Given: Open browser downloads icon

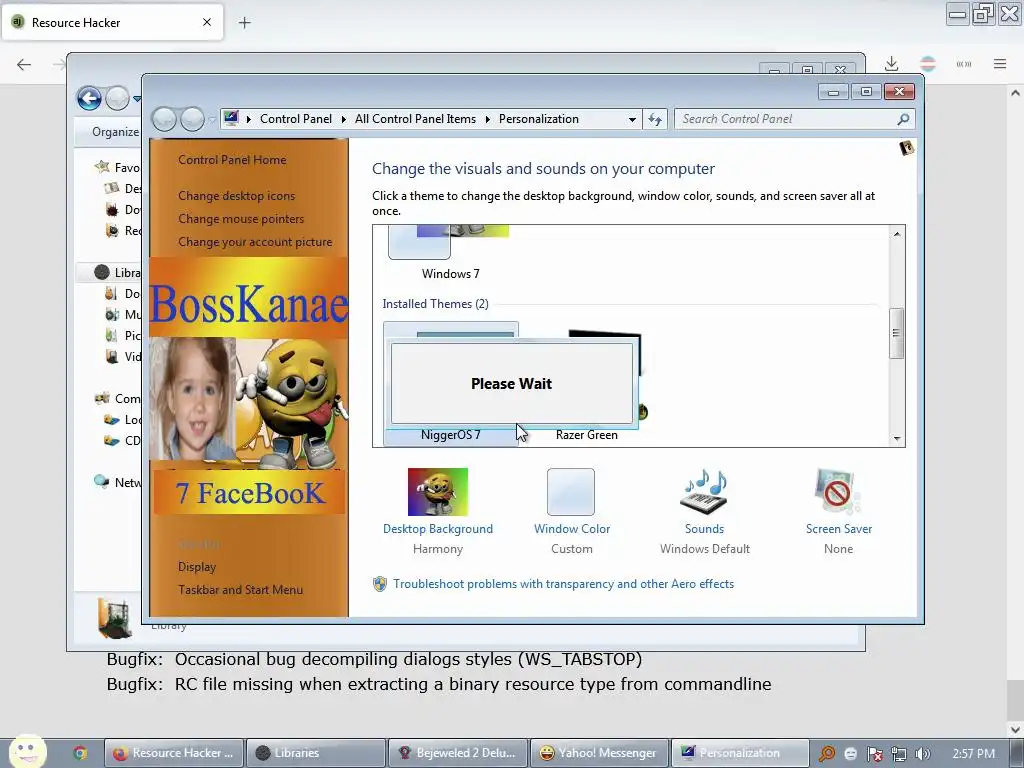Looking at the screenshot, I should click(x=891, y=63).
